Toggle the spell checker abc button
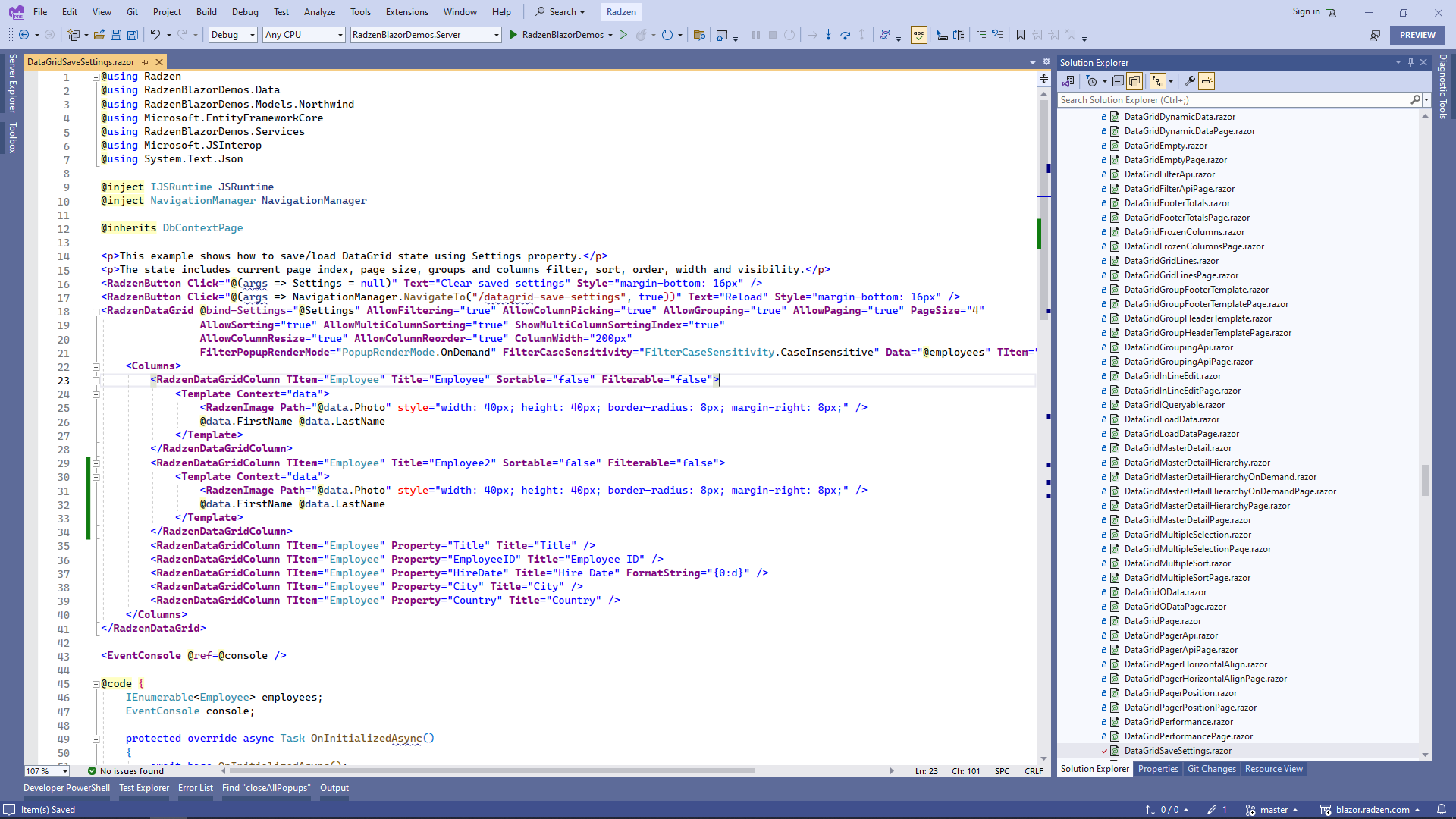 pos(919,35)
